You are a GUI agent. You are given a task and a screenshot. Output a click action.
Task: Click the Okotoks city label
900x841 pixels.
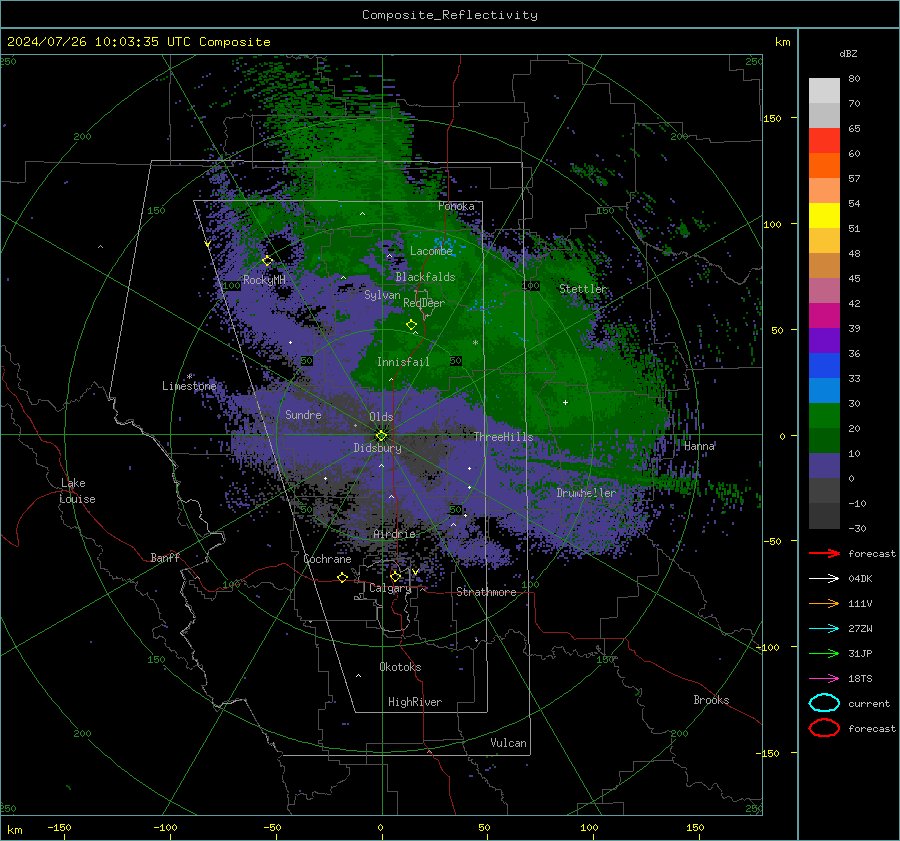pyautogui.click(x=400, y=667)
